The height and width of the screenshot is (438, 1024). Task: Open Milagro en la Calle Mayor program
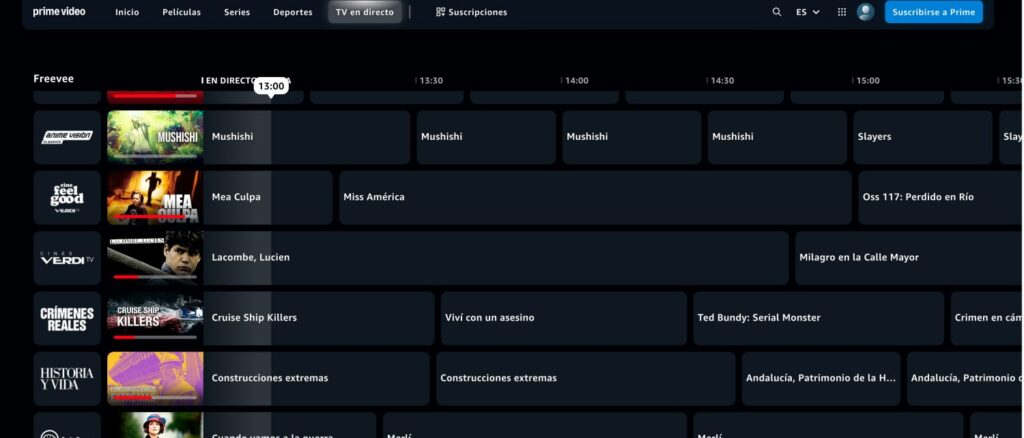910,258
